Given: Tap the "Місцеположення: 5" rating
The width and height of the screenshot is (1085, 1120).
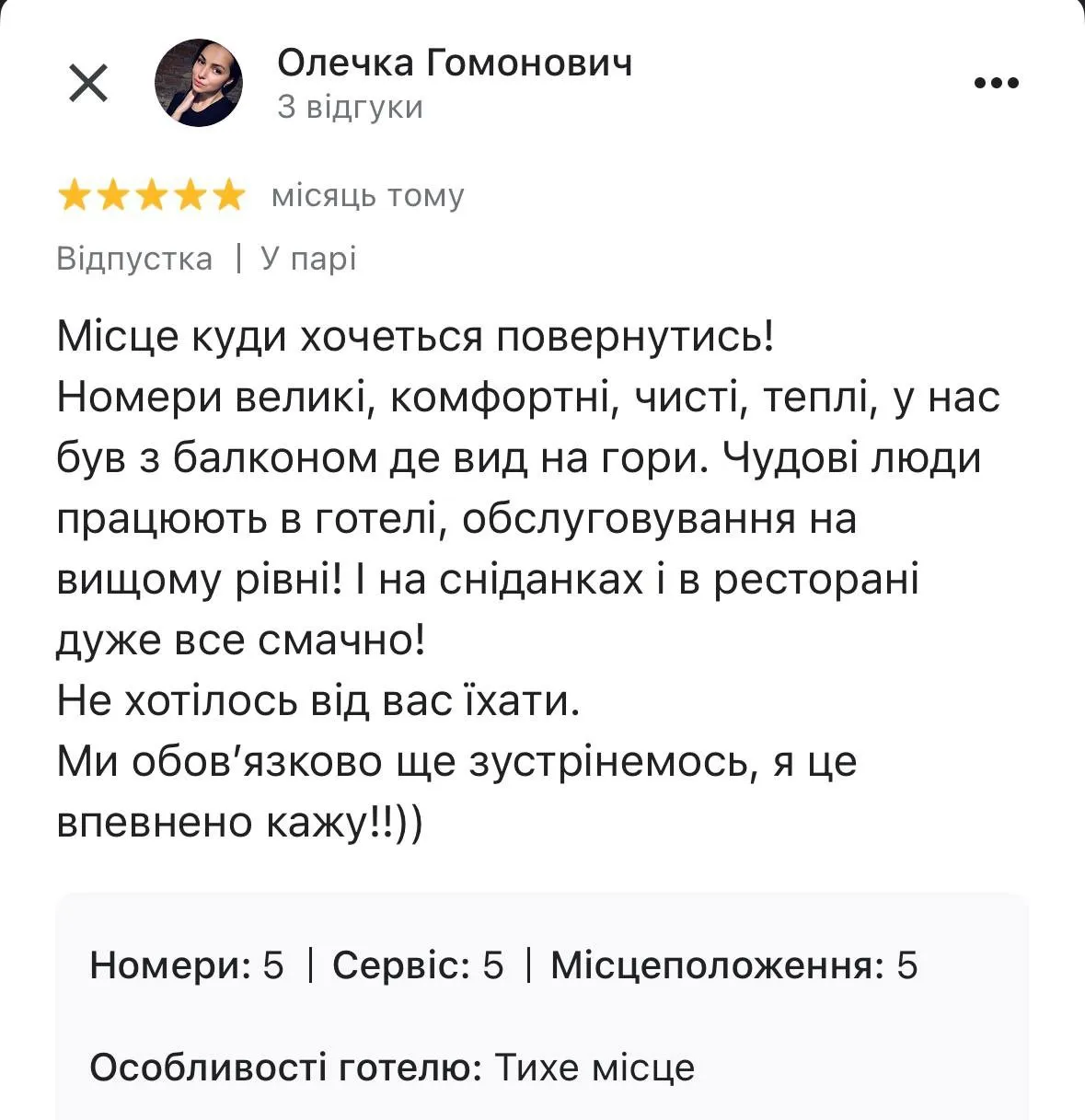Looking at the screenshot, I should click(733, 965).
